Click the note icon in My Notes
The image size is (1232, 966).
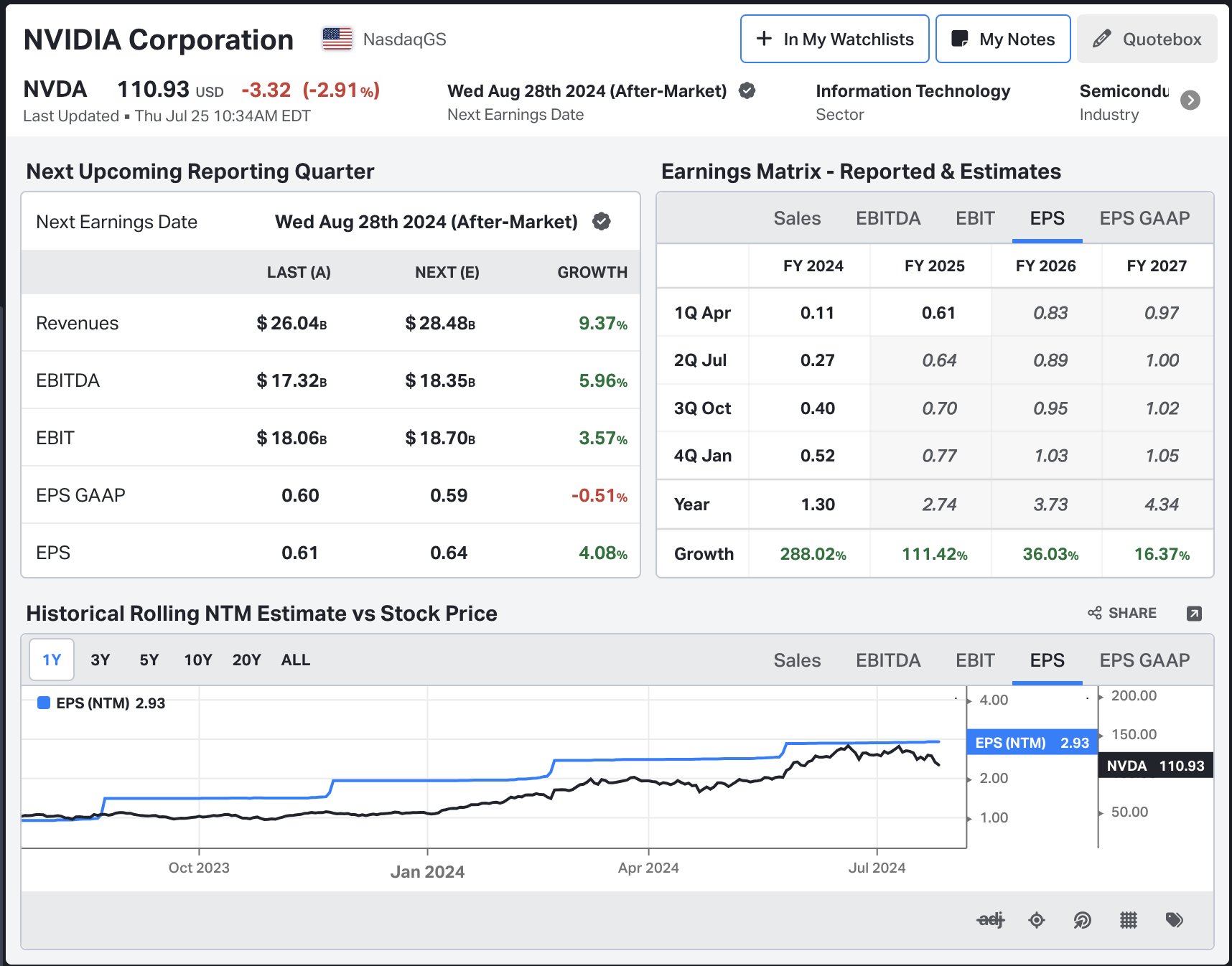click(x=960, y=39)
